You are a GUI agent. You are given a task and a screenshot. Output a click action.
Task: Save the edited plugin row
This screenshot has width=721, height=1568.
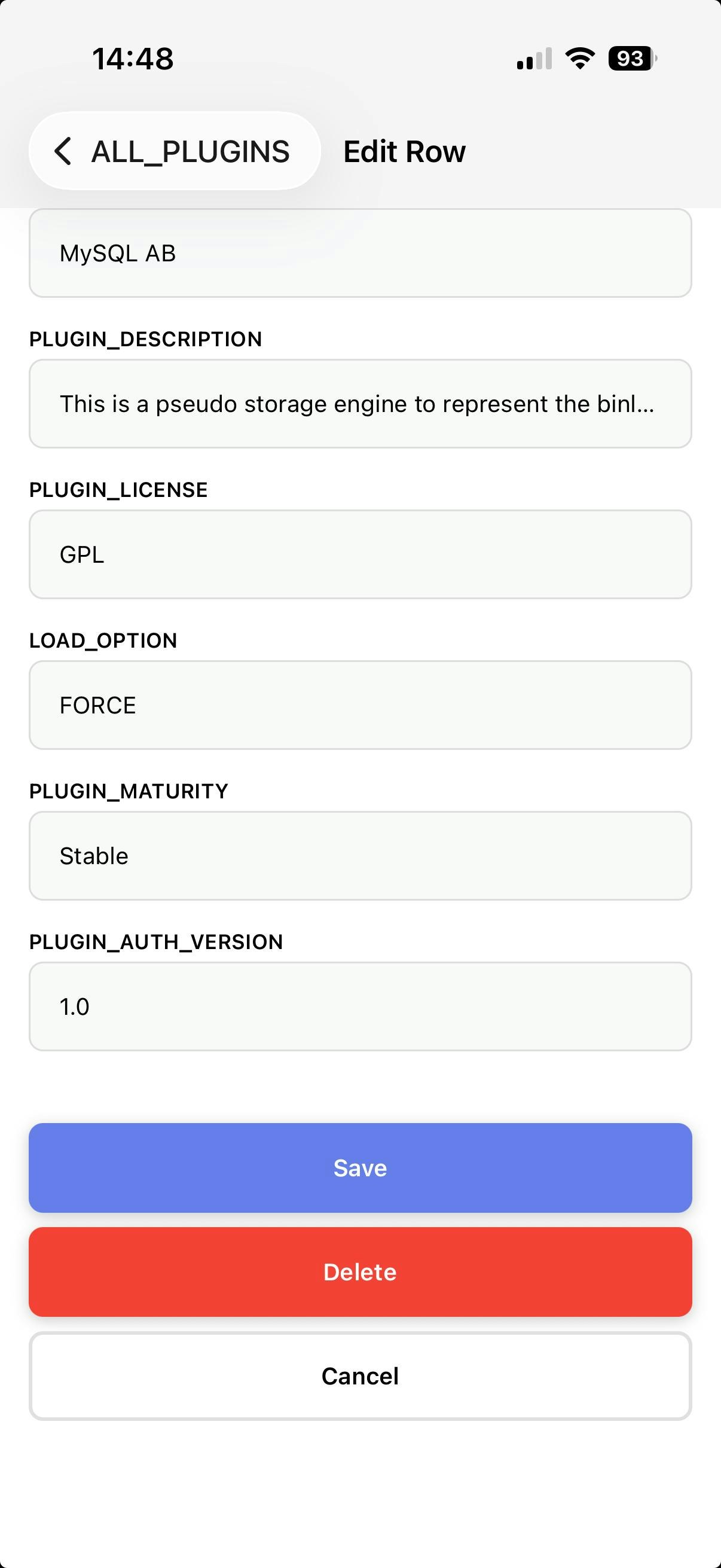(x=359, y=1167)
